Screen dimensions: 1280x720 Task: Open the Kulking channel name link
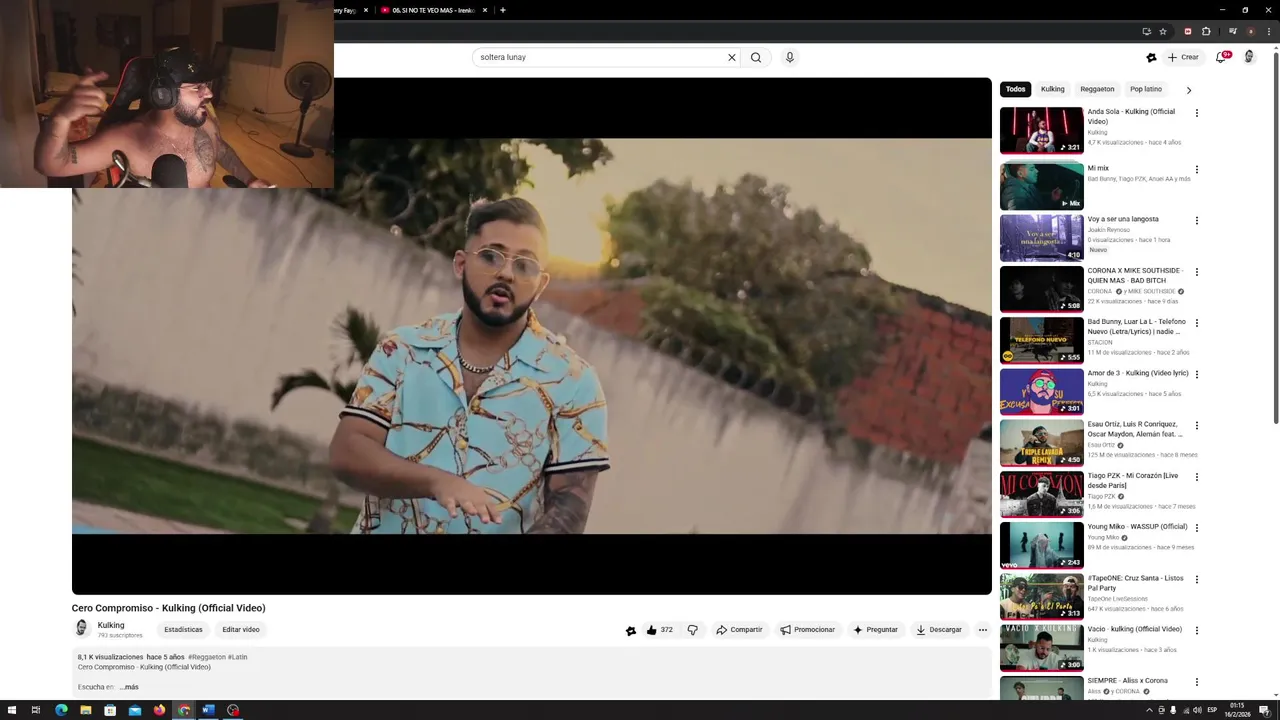tap(111, 625)
